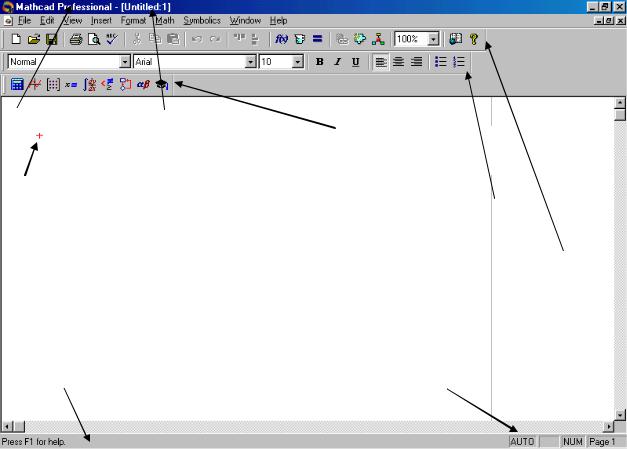Screen dimensions: 627x450
Task: Toggle Bold formatting
Action: point(319,62)
